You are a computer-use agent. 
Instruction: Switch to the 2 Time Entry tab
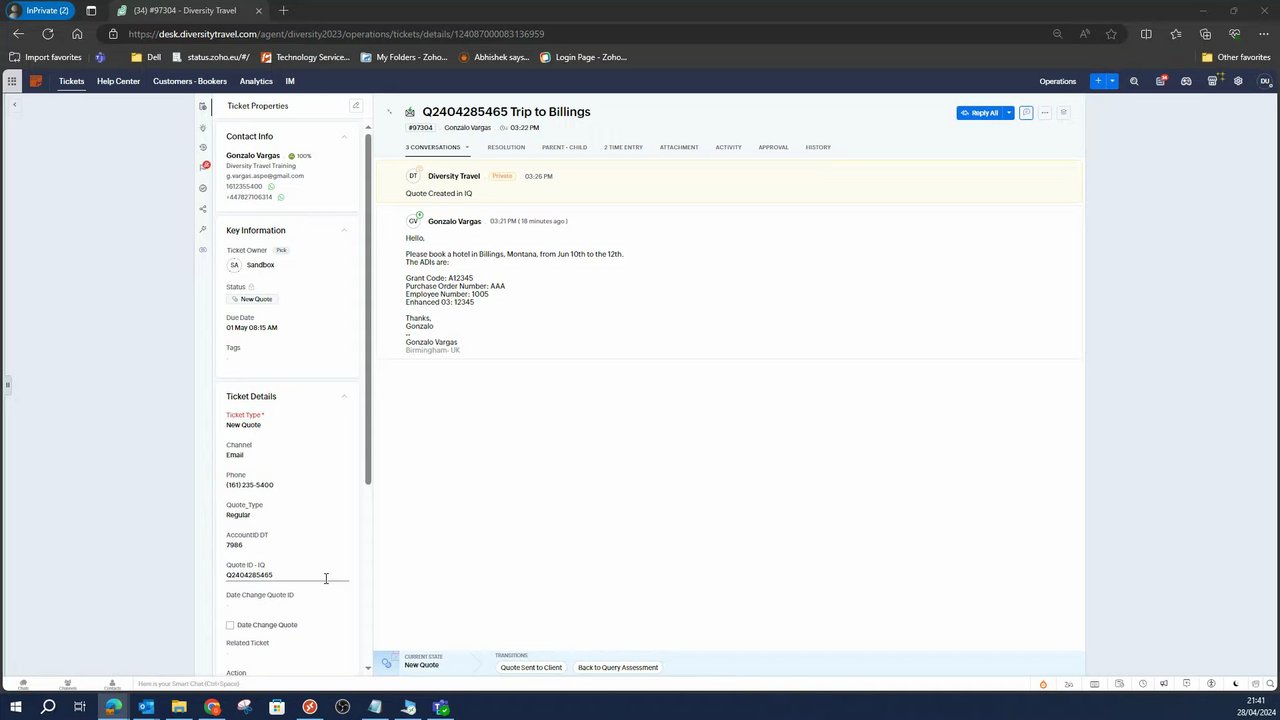coord(623,147)
